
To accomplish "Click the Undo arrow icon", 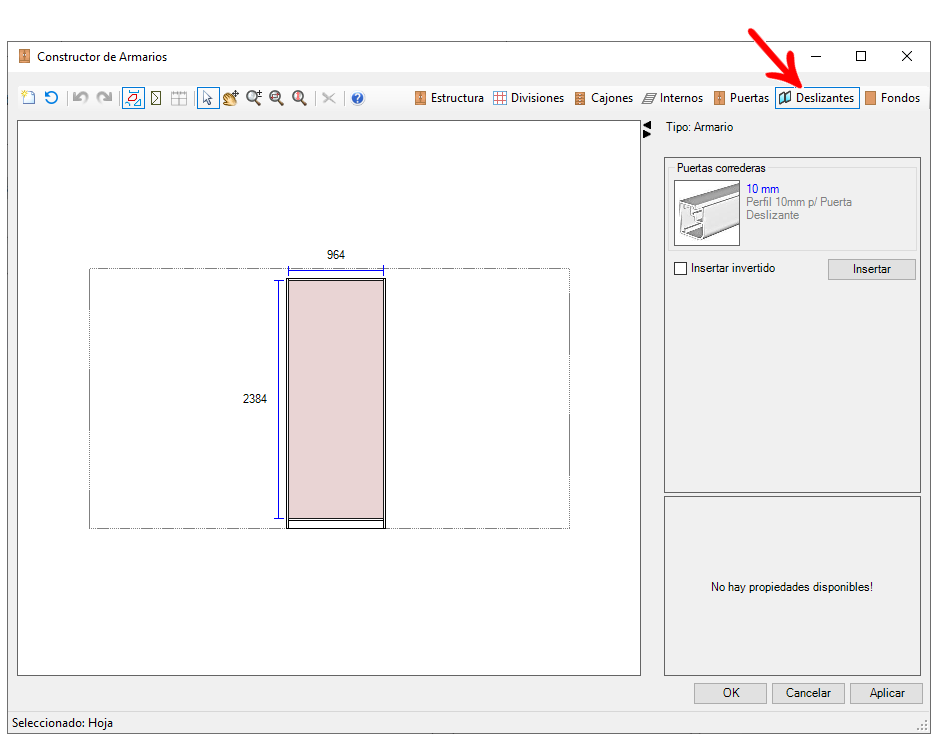I will tap(81, 98).
